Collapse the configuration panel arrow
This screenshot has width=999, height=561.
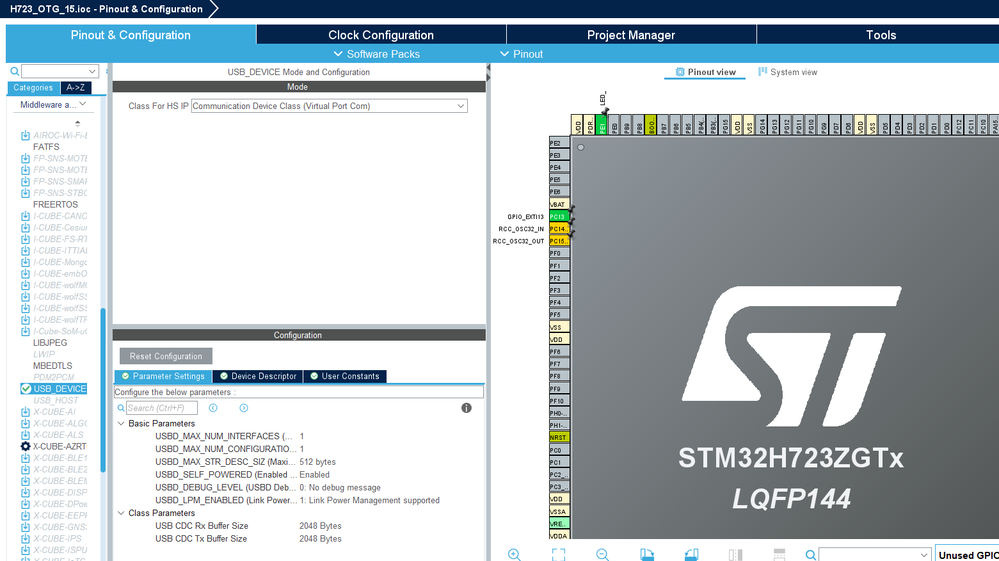coord(488,67)
